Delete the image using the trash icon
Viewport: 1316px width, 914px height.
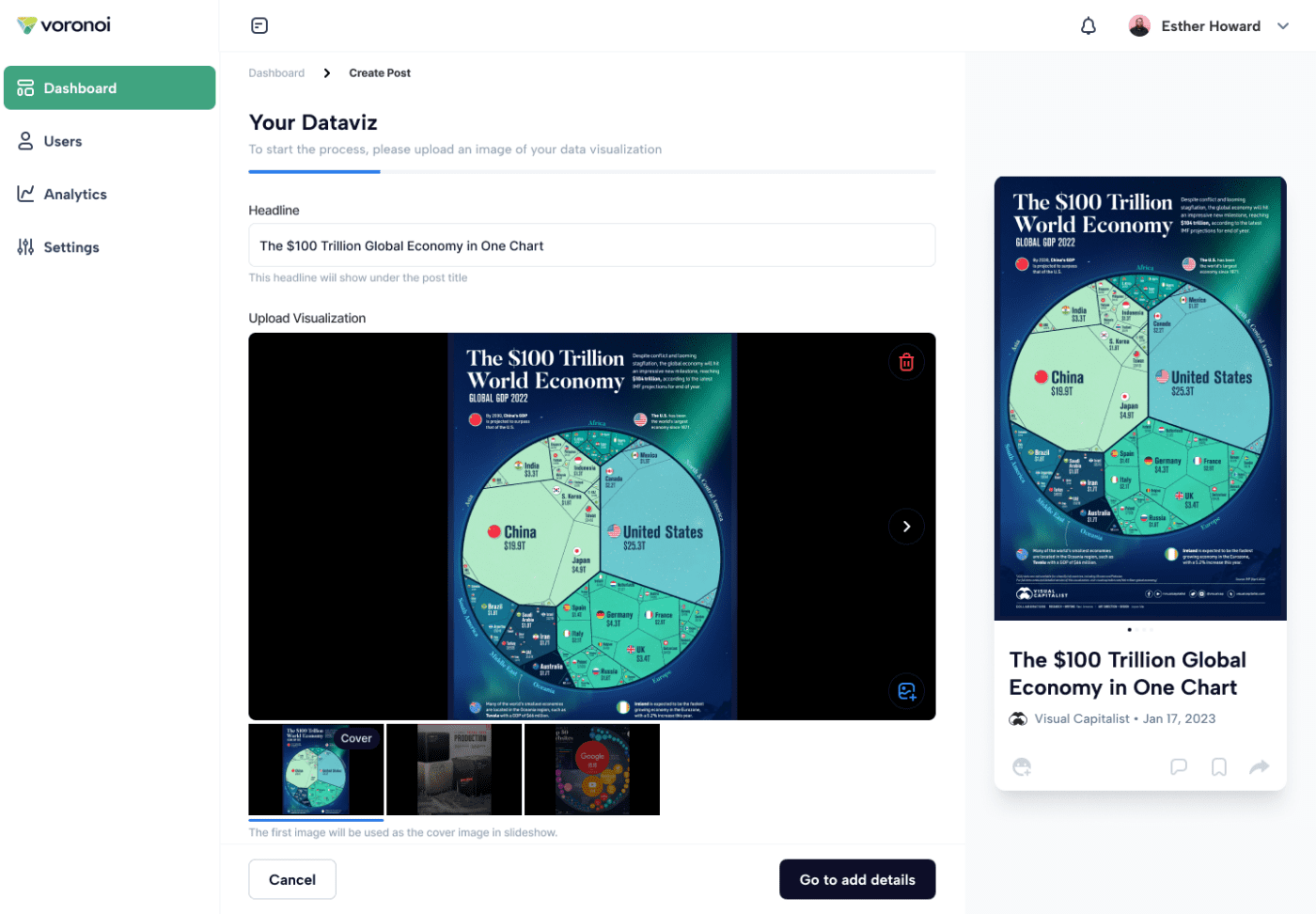click(x=906, y=361)
